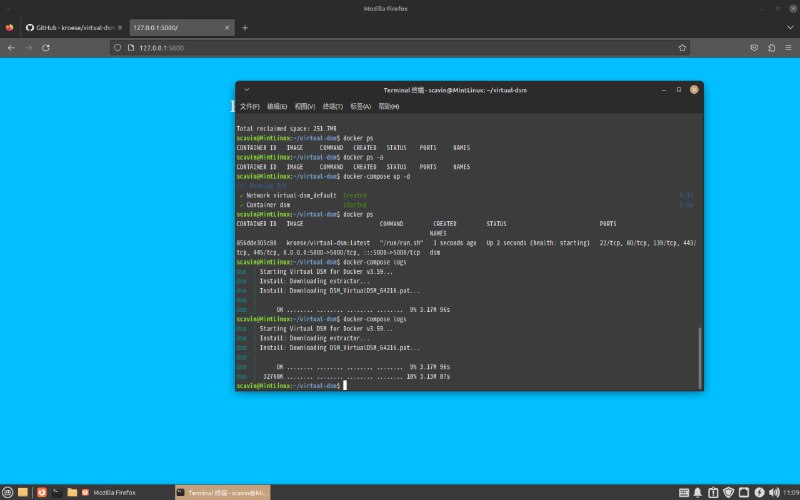Image resolution: width=800 pixels, height=500 pixels.
Task: Open a new Firefox tab
Action: tap(245, 28)
